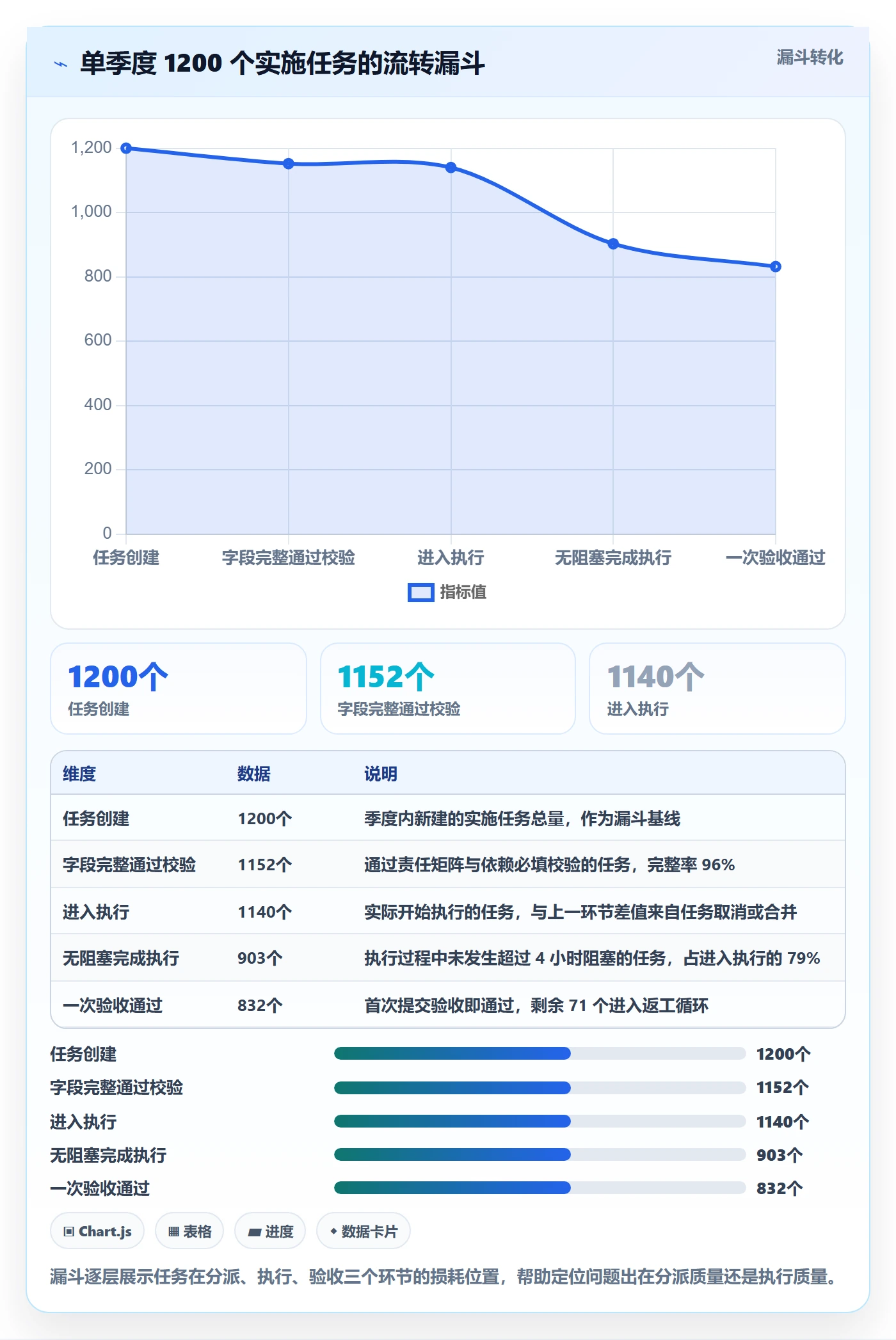Screen dimensions: 896x1340
Task: Click the 一次验收通过 x-axis label
Action: coord(776,557)
